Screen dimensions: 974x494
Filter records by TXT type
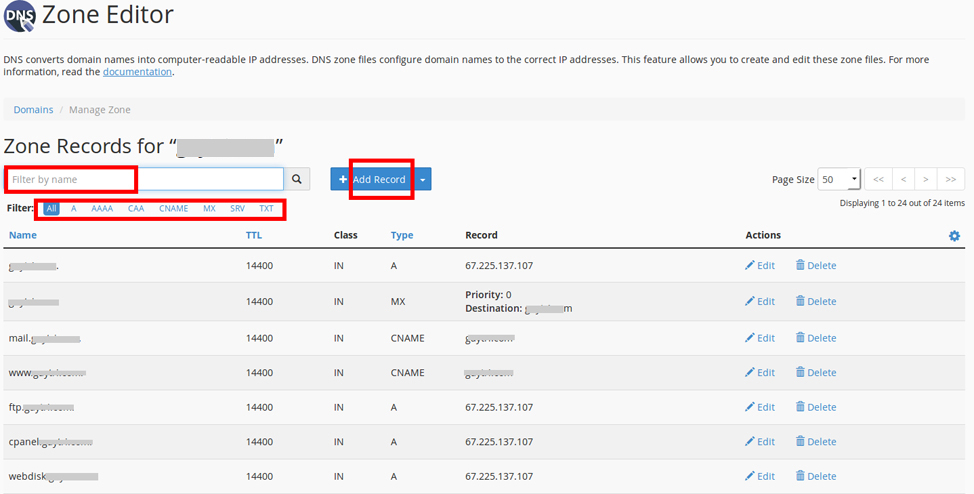click(266, 209)
